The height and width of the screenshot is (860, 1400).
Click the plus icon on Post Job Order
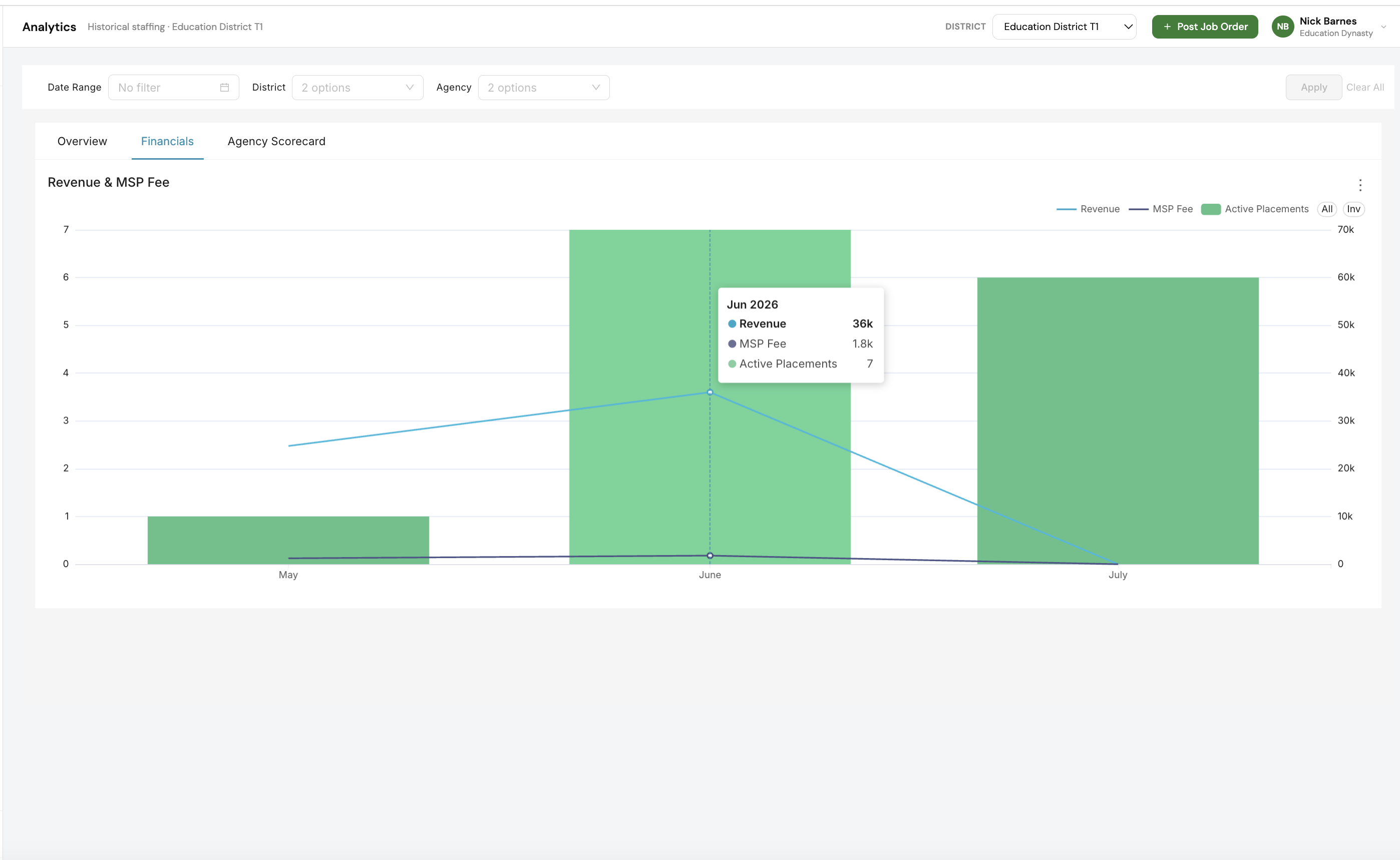[1167, 27]
